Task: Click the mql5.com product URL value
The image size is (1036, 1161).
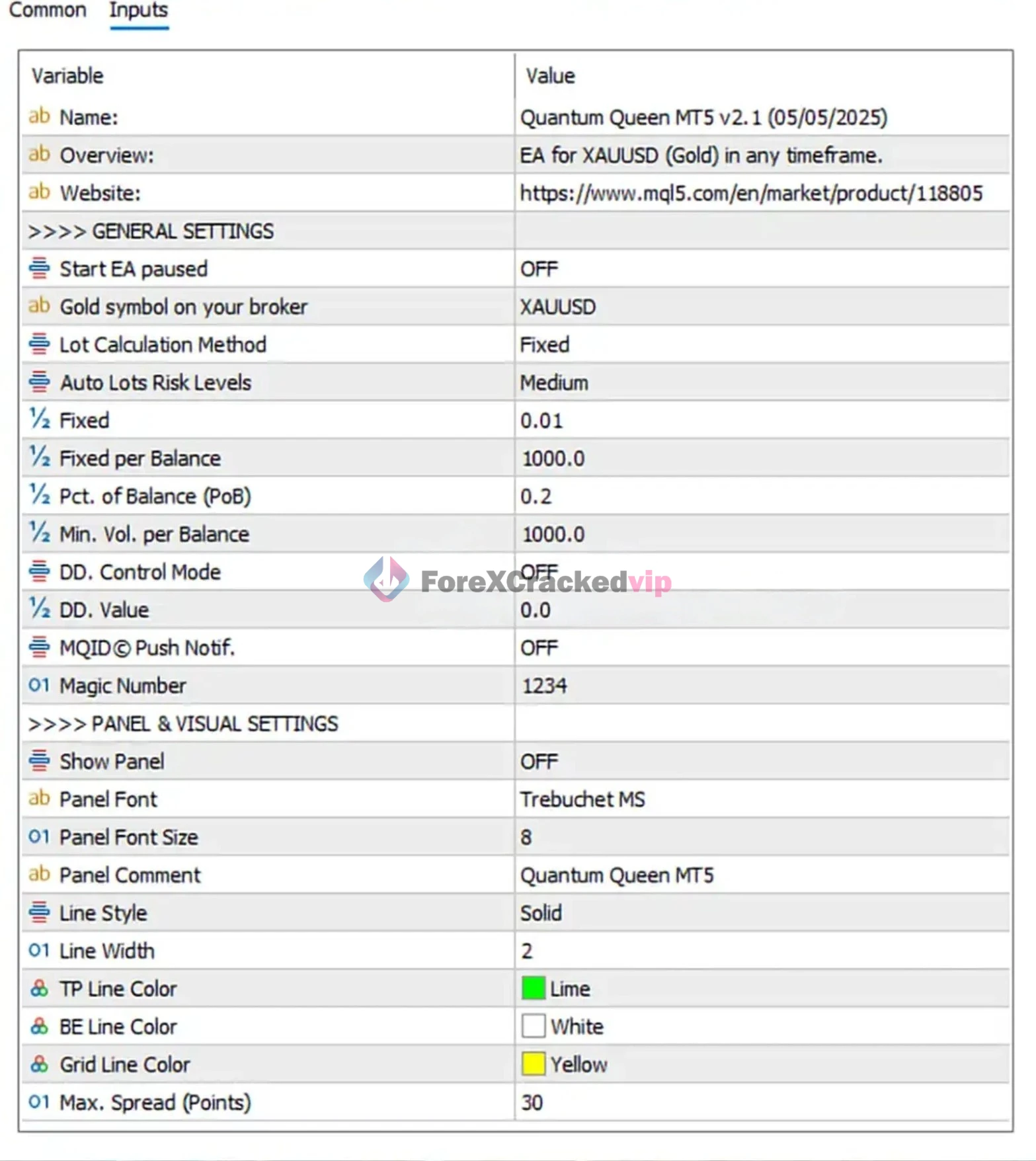Action: [x=751, y=193]
